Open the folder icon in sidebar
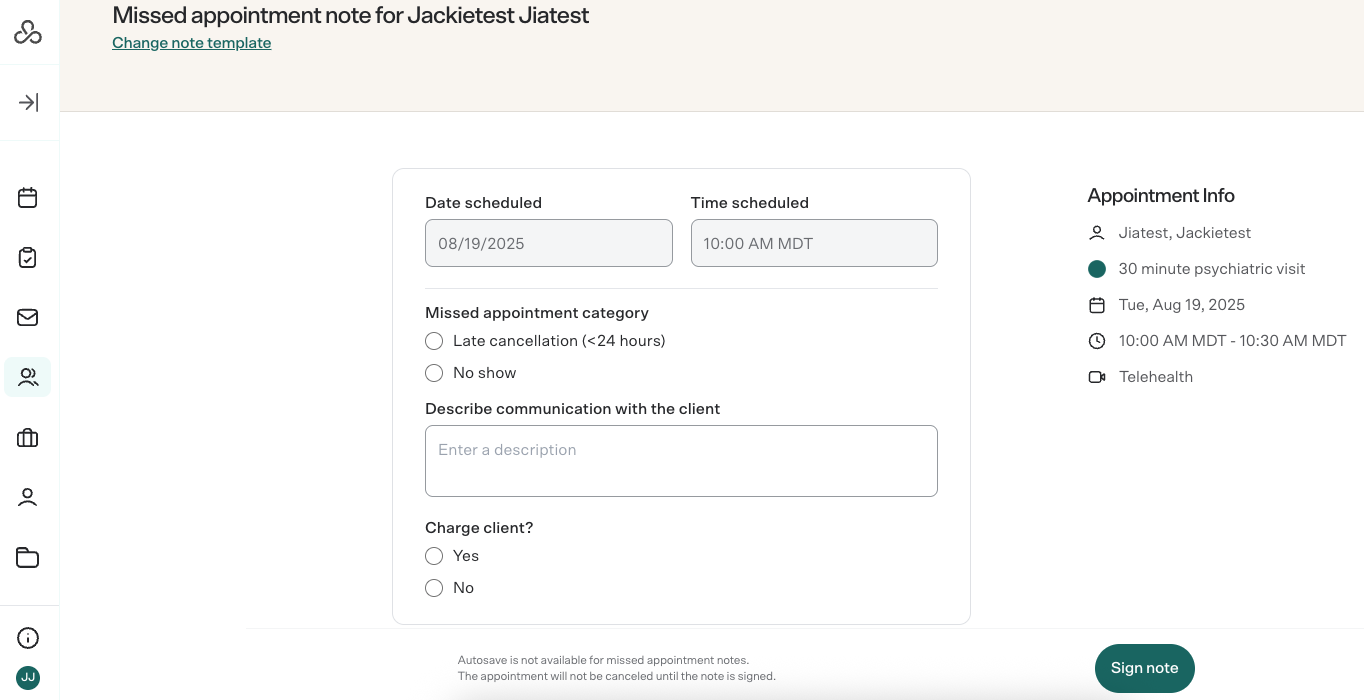Screen dimensions: 1364x700 (x=28, y=558)
